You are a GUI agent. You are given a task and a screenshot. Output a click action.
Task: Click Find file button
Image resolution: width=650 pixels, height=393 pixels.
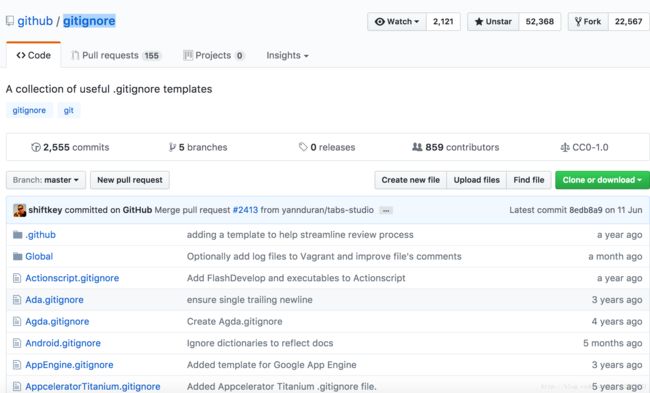pyautogui.click(x=529, y=180)
